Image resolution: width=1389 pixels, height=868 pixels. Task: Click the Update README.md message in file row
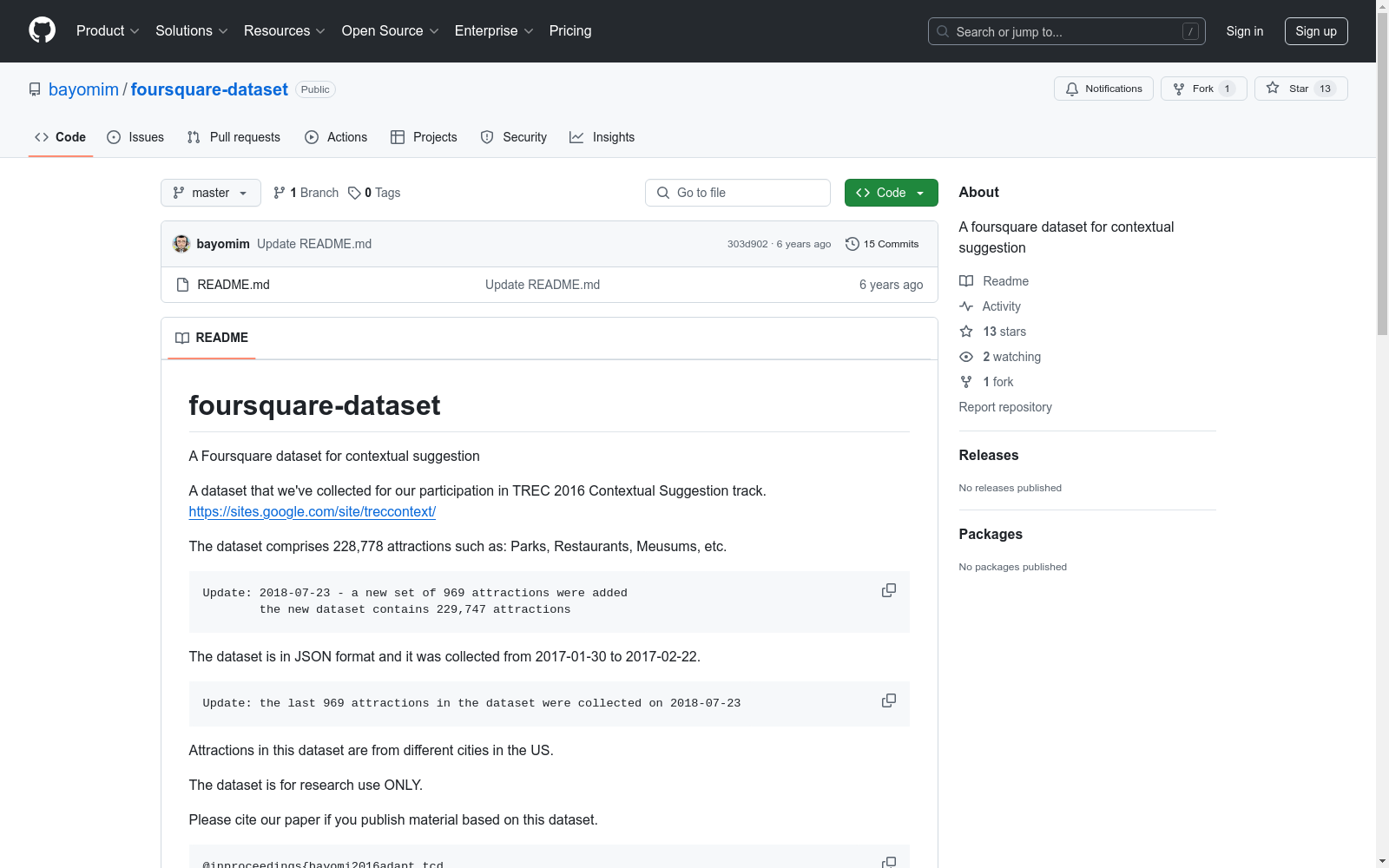click(543, 285)
